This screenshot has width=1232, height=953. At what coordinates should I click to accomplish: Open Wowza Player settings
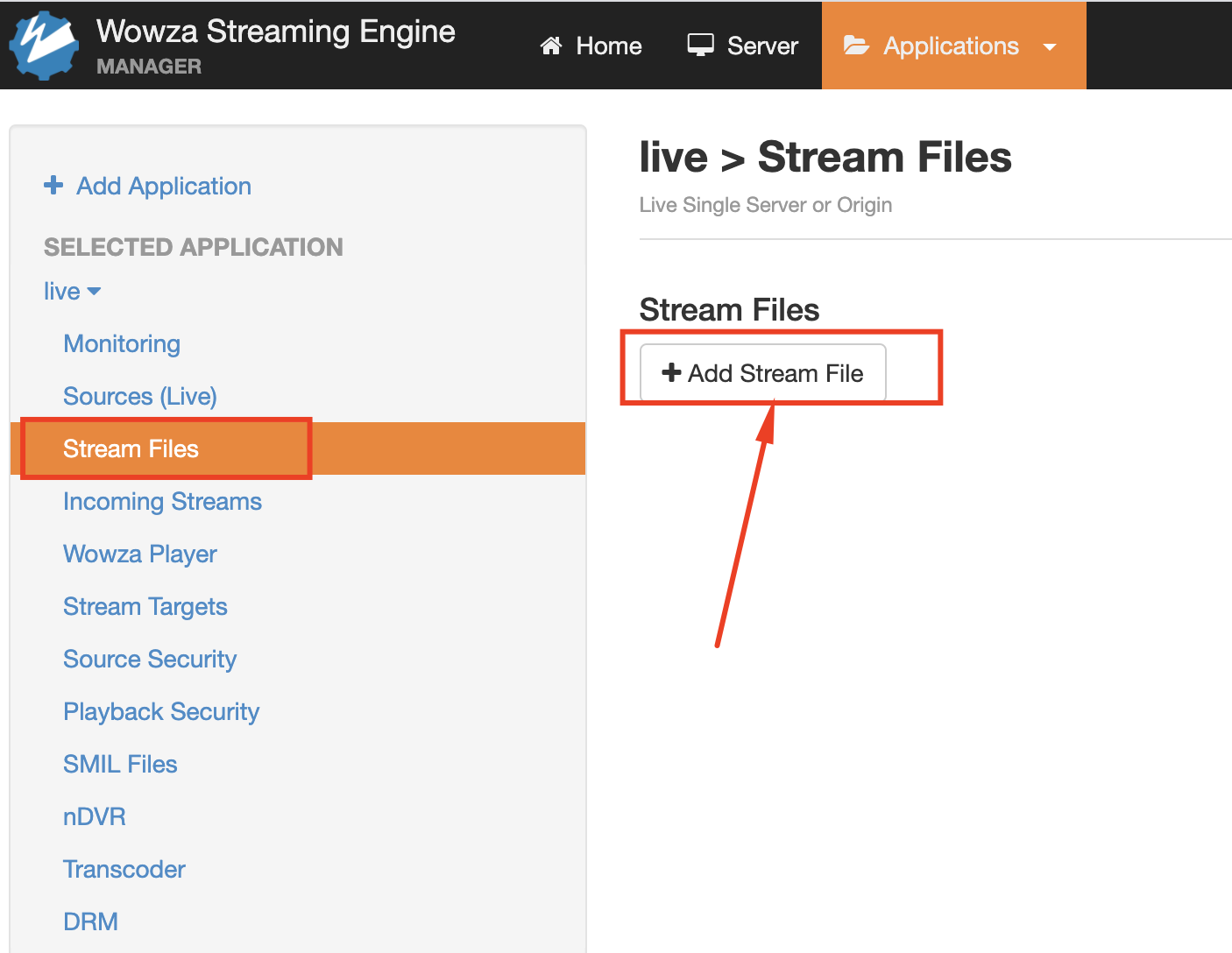[x=140, y=554]
